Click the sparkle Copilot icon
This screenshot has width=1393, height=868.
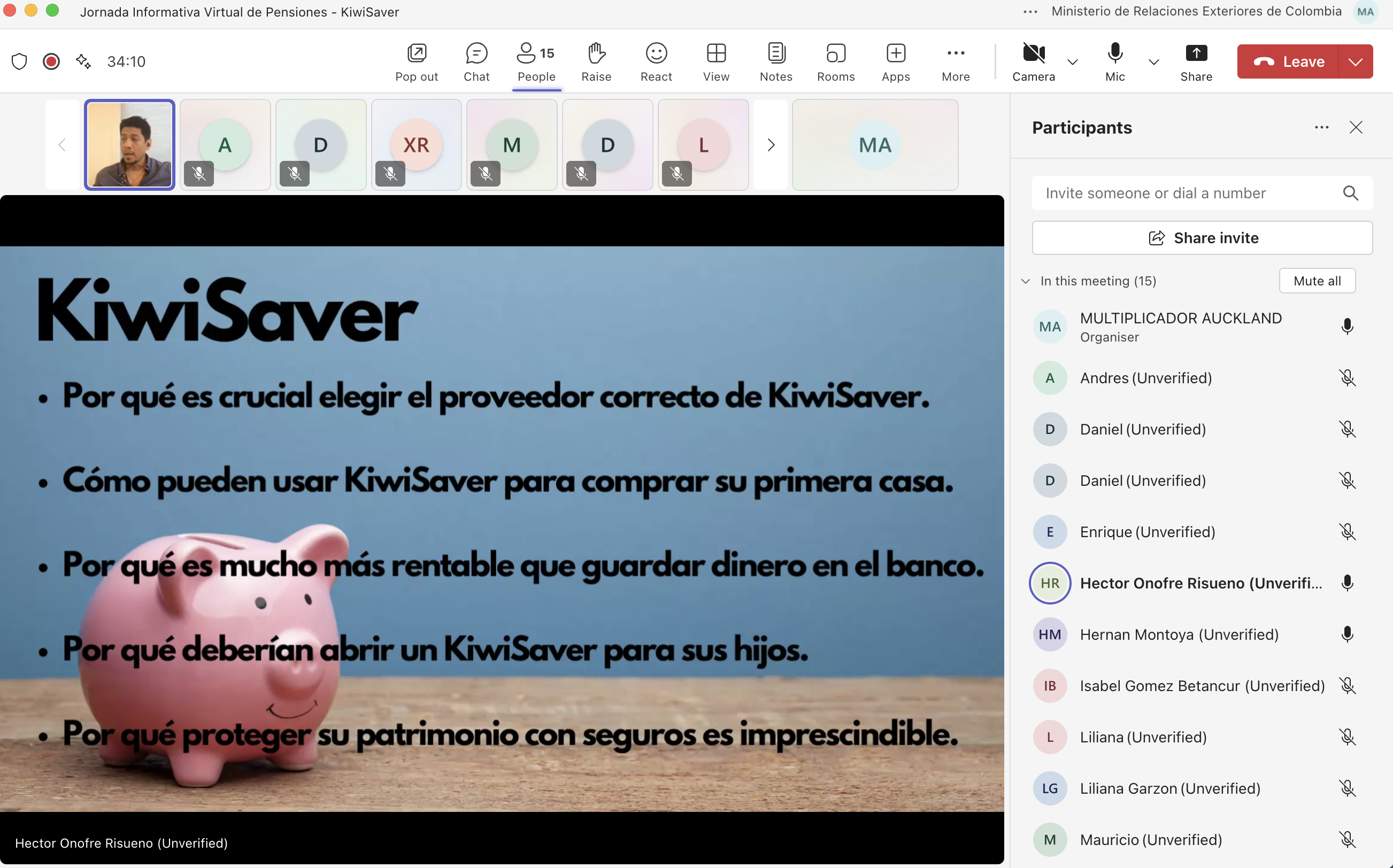point(83,61)
